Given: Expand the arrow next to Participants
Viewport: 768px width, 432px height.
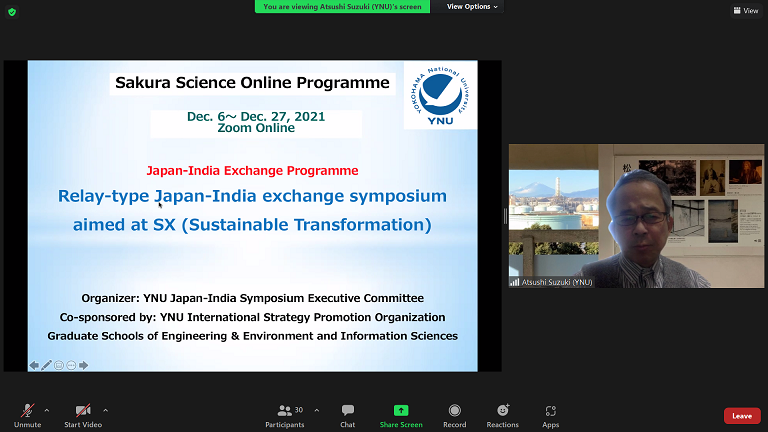Looking at the screenshot, I should [x=317, y=410].
